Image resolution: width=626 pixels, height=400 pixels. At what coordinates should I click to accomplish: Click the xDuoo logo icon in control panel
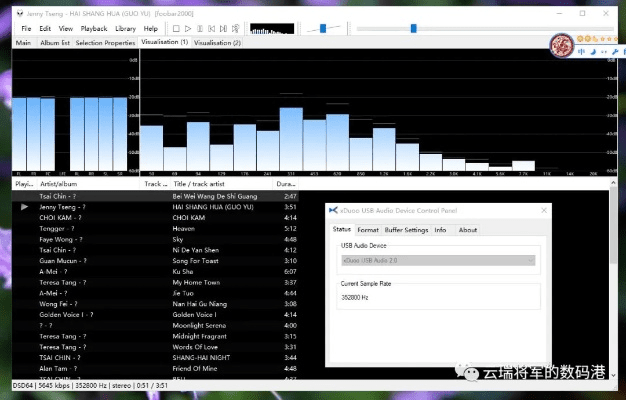pyautogui.click(x=334, y=212)
